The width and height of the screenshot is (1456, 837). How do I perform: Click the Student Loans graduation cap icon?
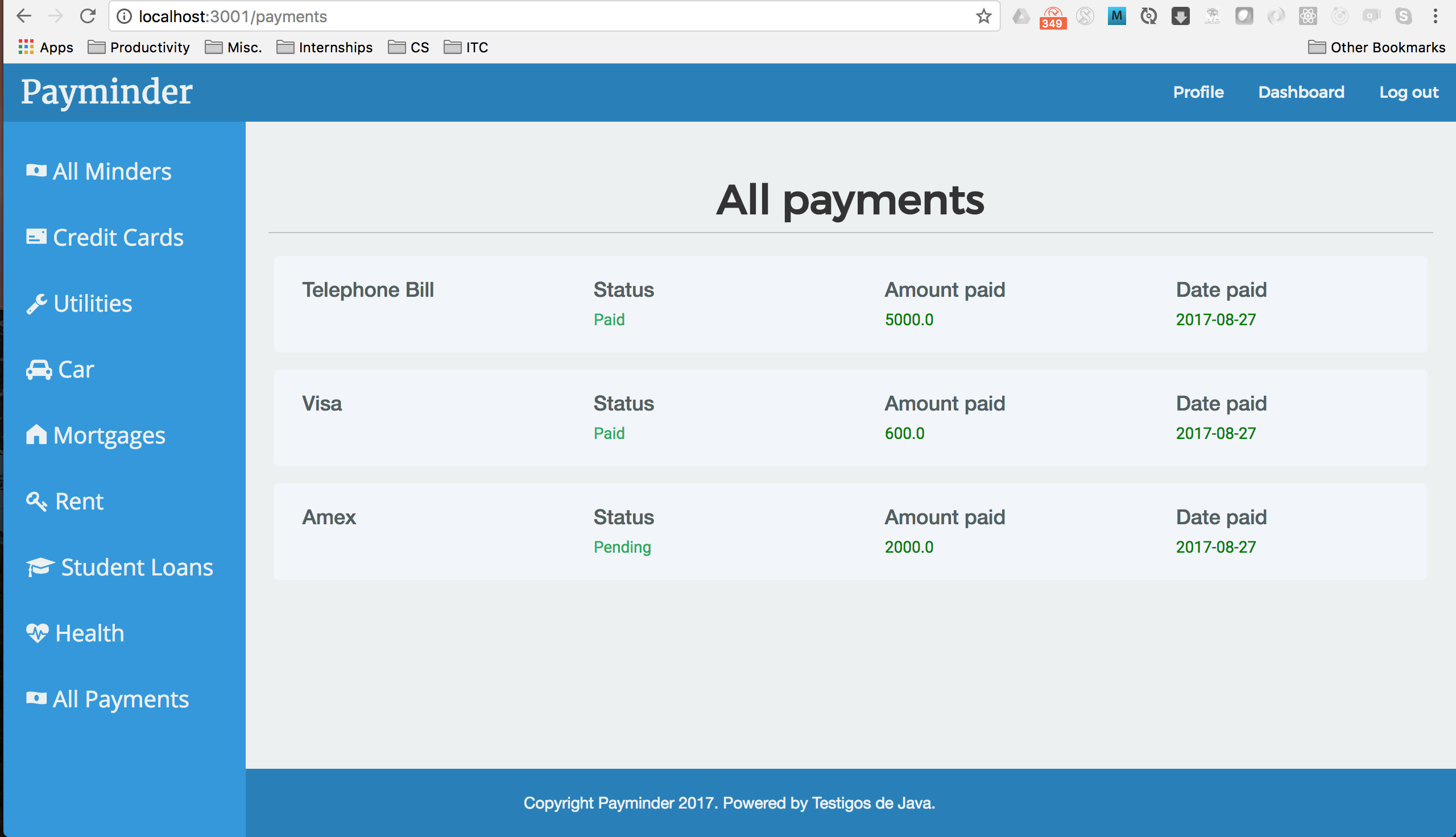[40, 567]
